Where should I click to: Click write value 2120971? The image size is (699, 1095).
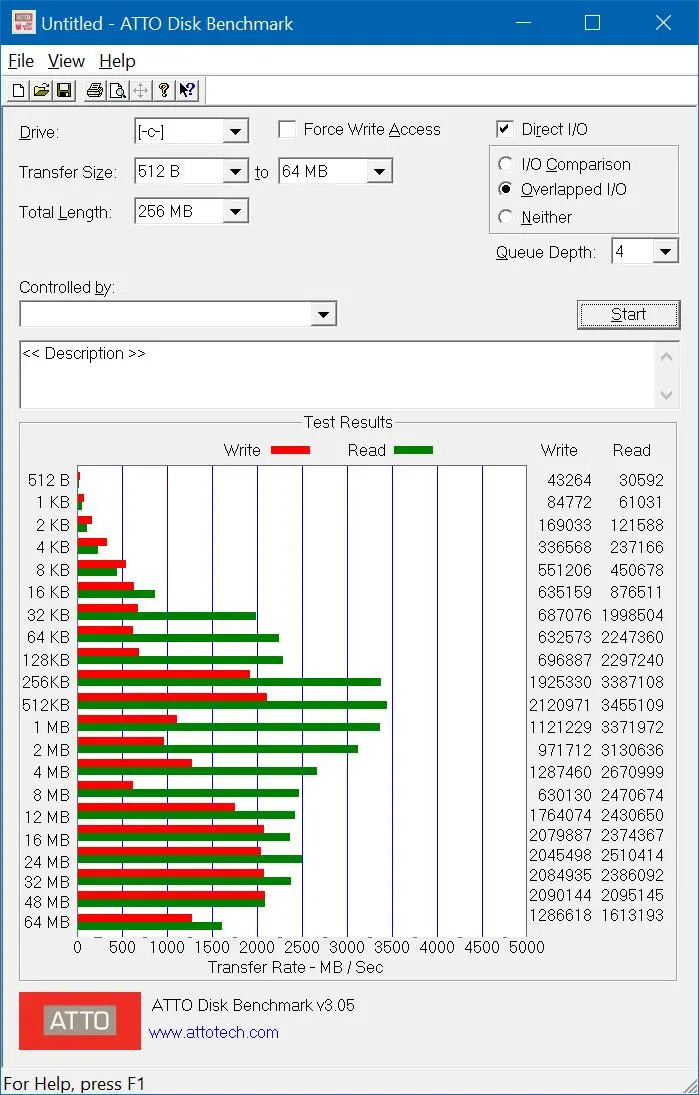561,705
